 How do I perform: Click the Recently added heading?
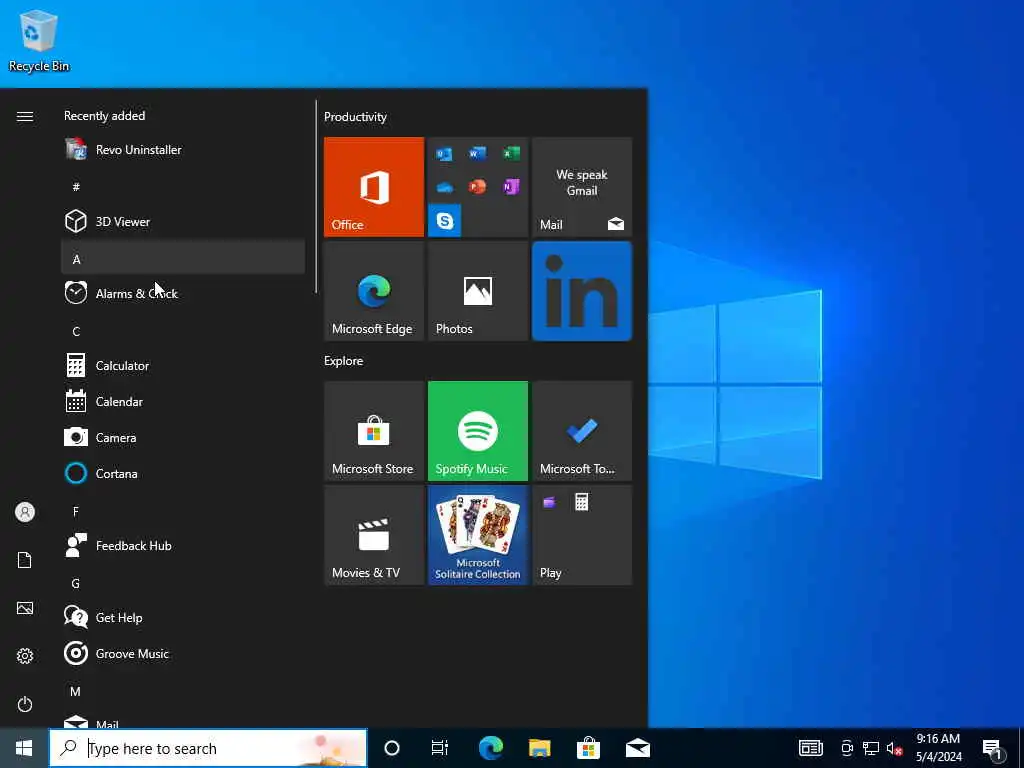pos(104,116)
